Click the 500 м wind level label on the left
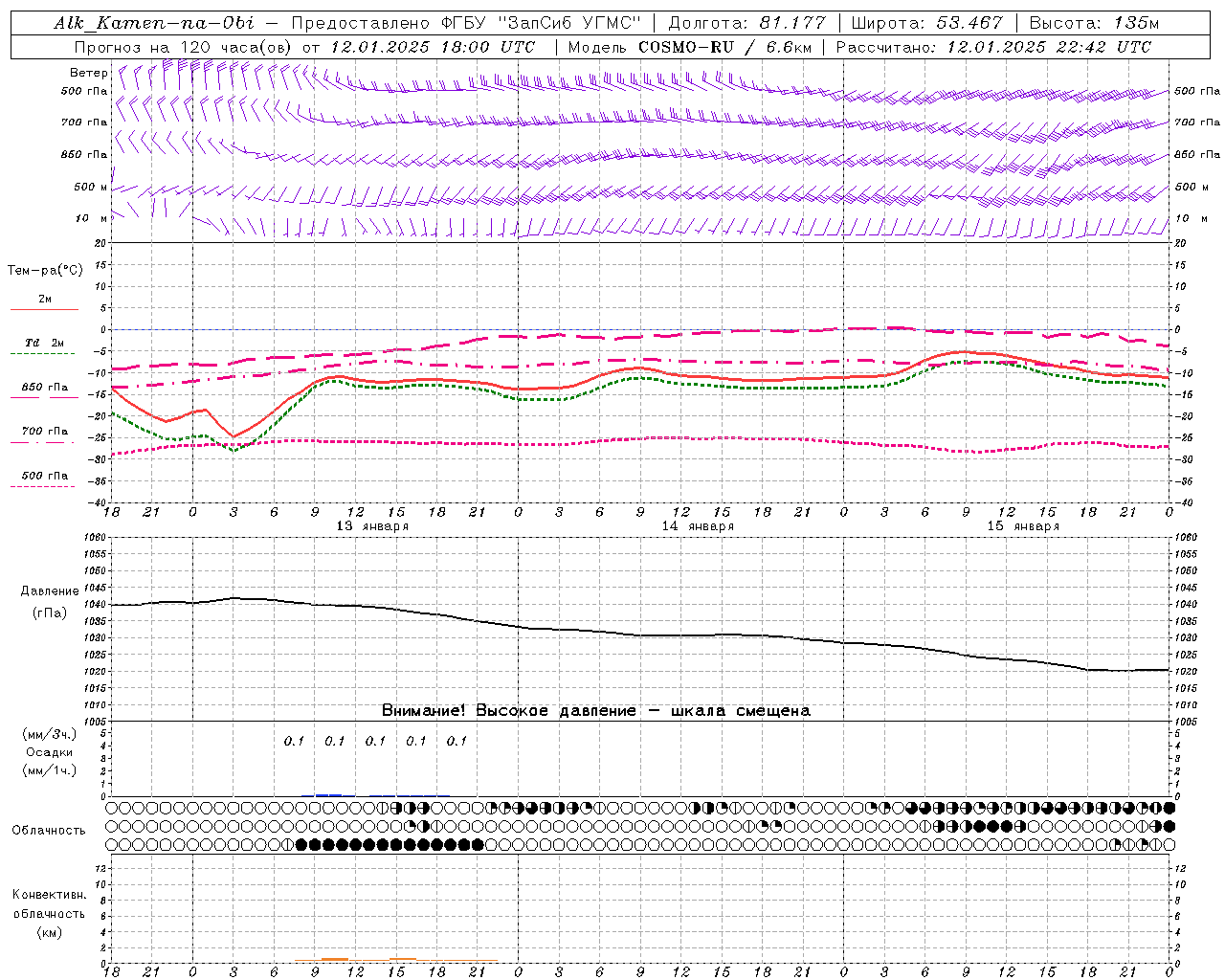This screenshot has height=980, width=1225. (x=91, y=187)
